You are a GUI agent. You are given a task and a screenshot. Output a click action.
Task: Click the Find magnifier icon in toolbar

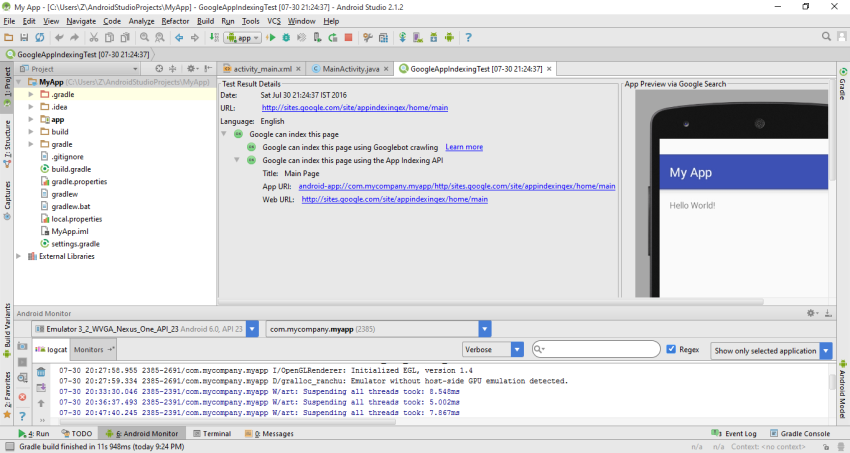[144, 37]
